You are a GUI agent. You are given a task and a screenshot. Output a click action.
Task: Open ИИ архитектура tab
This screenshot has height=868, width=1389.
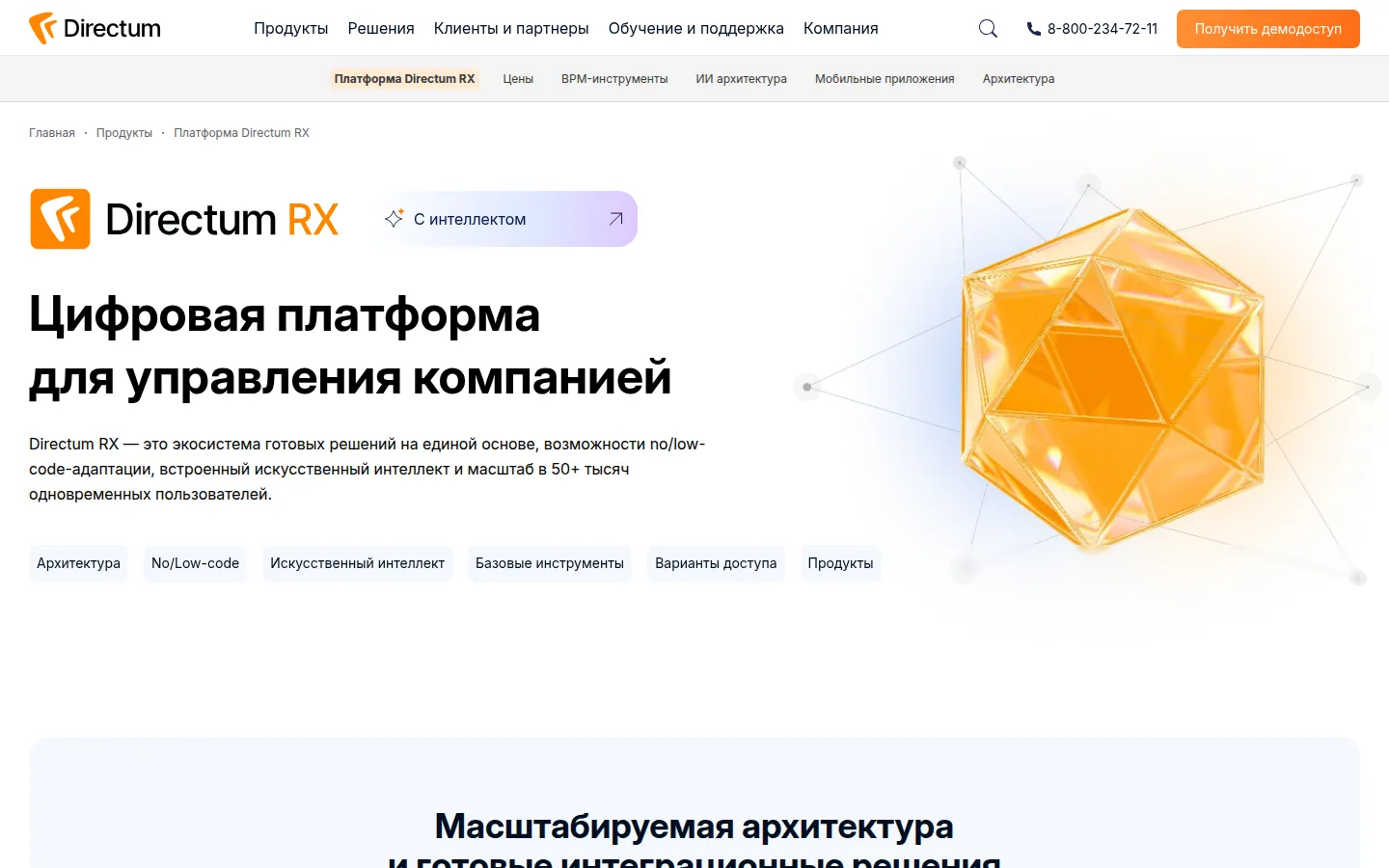741,79
